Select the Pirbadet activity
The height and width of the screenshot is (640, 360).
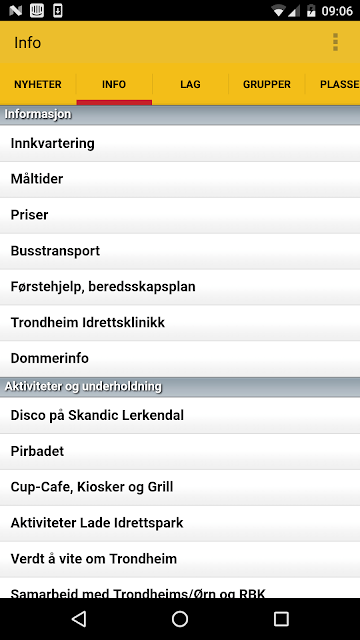pos(180,451)
